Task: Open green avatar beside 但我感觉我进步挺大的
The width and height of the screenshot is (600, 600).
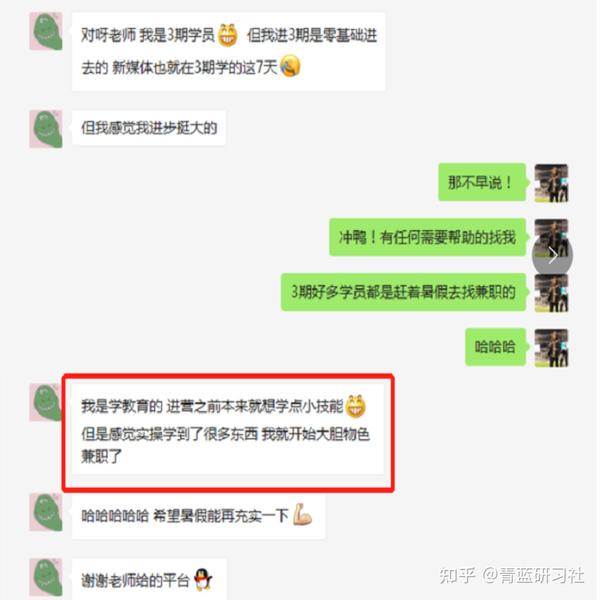Action: click(46, 129)
